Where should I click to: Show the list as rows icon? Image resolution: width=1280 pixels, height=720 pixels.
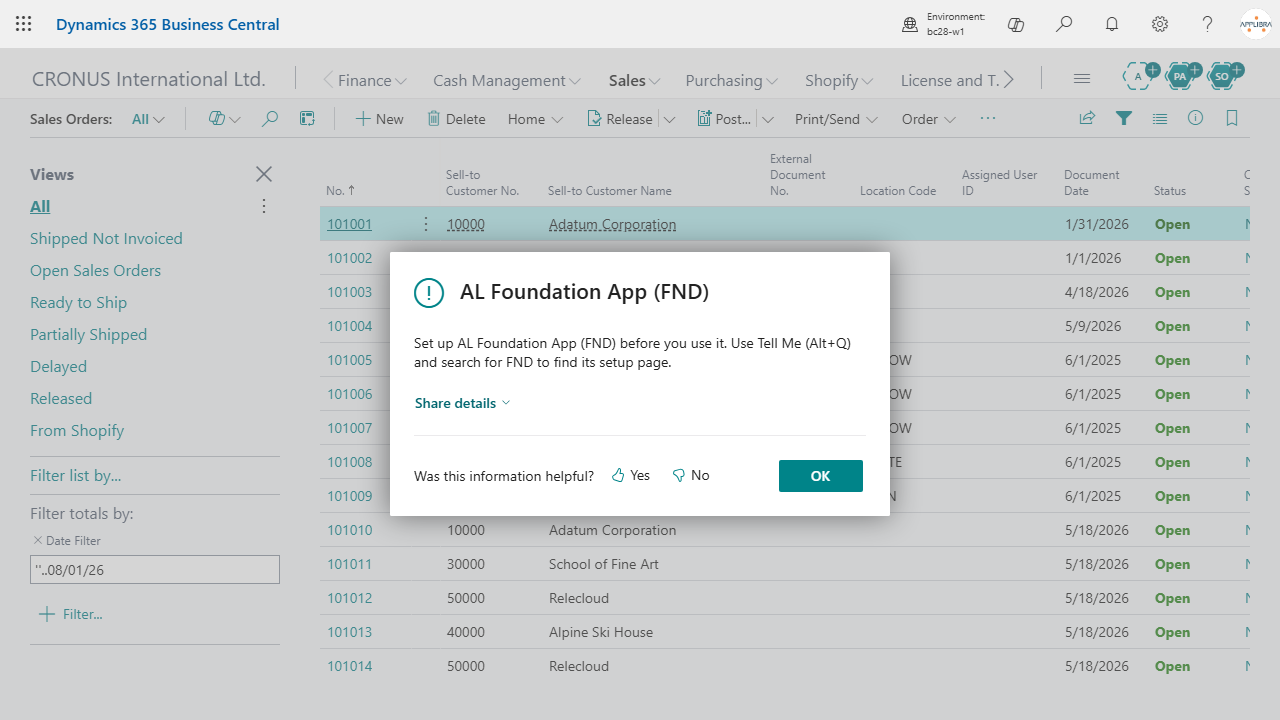1160,118
